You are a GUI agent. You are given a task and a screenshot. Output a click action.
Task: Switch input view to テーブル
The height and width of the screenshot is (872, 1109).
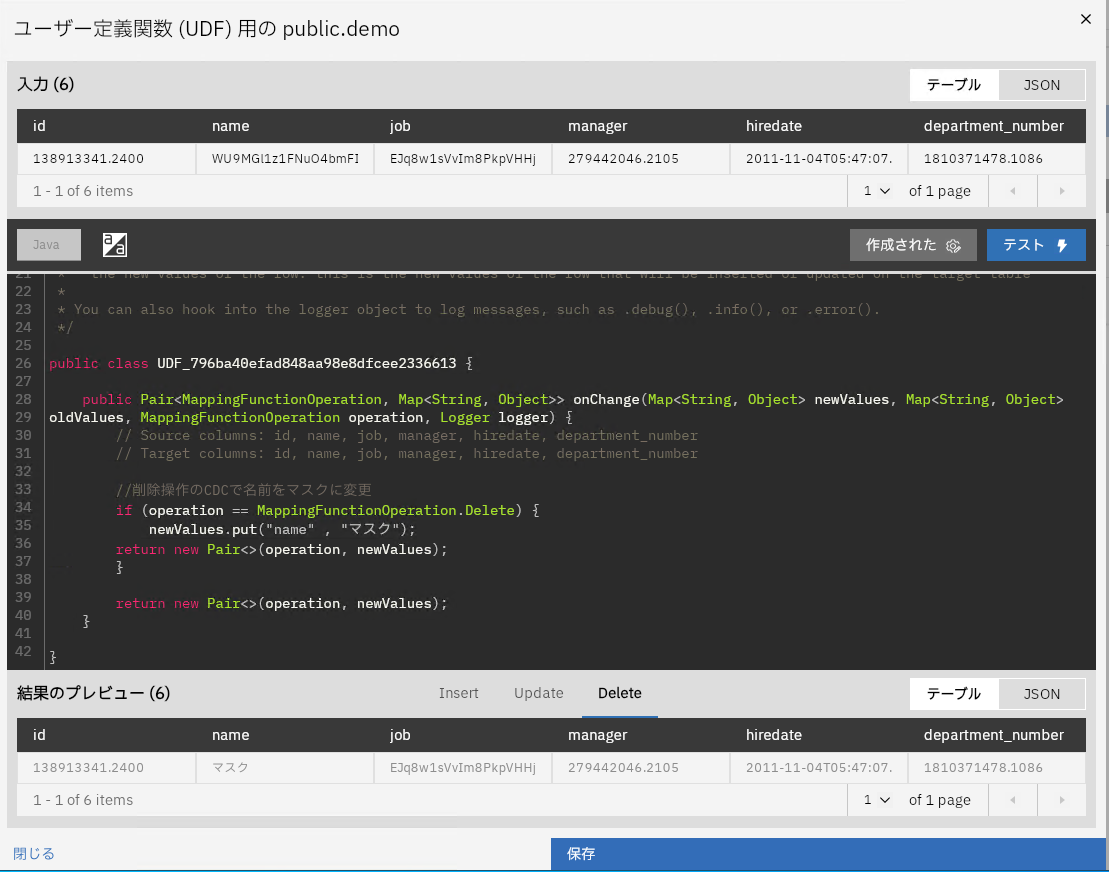953,85
